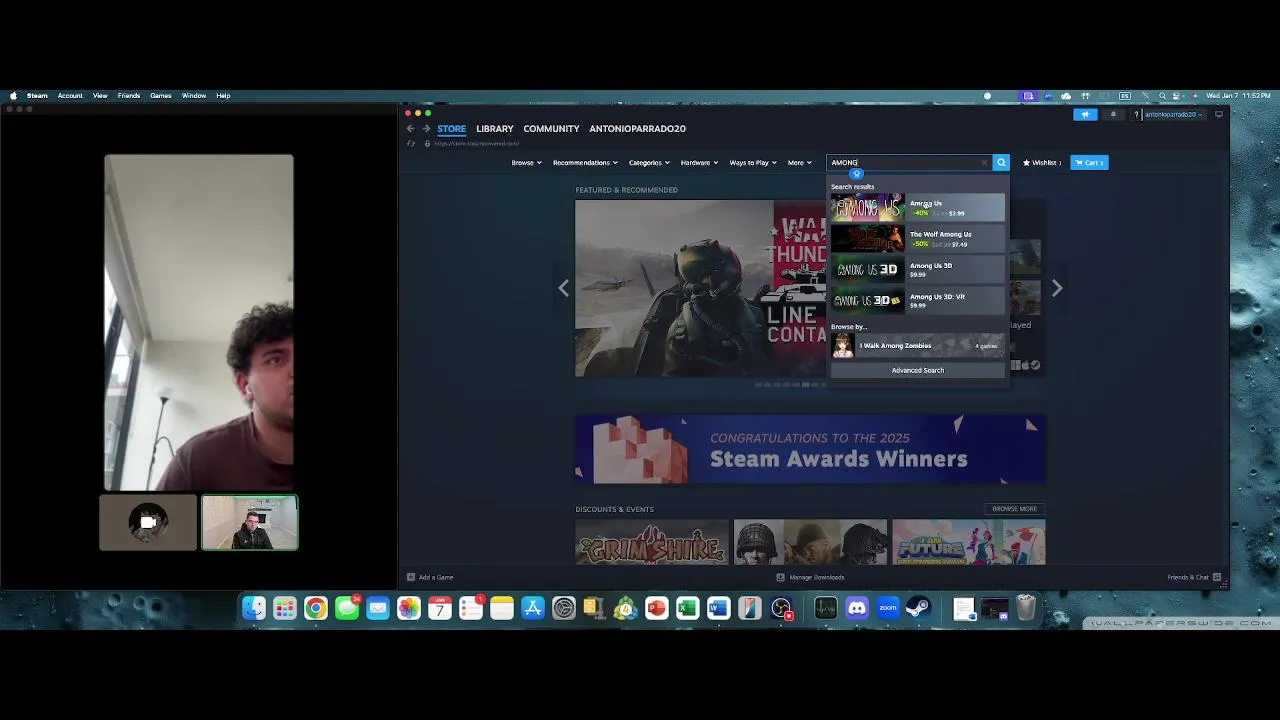Go back with Steam's left arrow
The image size is (1280, 720).
[410, 129]
